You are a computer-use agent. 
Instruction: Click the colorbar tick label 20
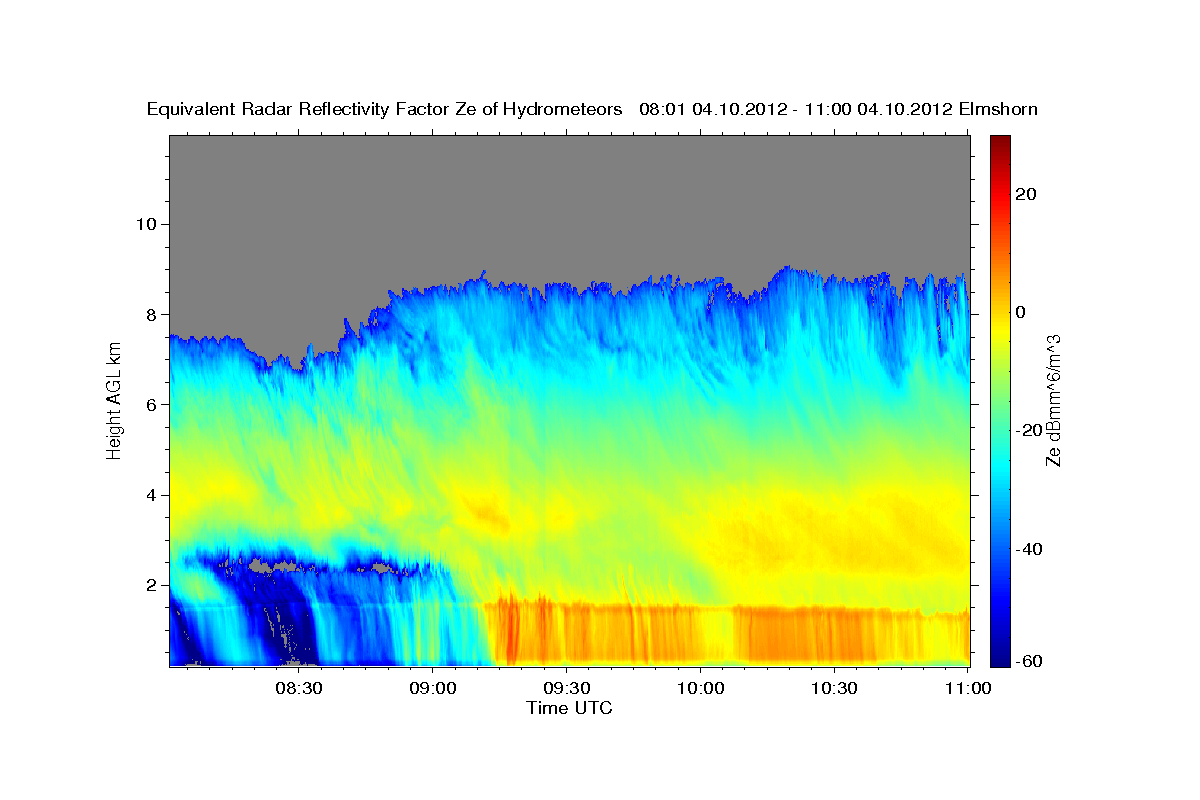[x=1027, y=195]
